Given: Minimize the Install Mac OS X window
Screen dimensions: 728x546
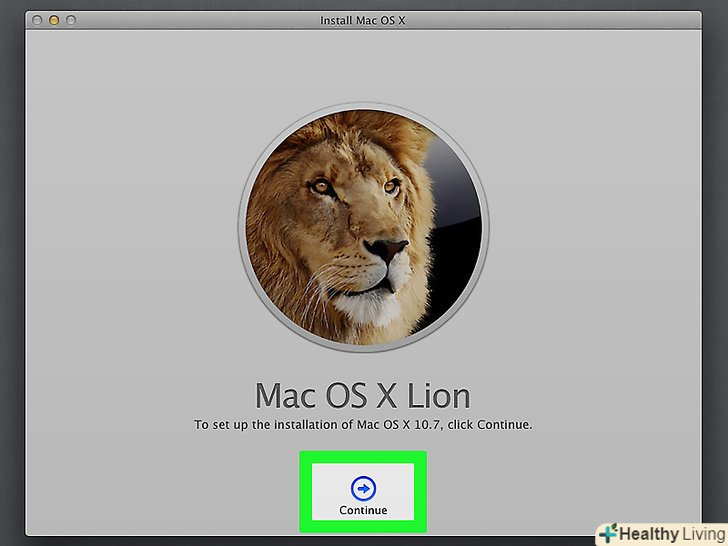Looking at the screenshot, I should click(x=54, y=20).
